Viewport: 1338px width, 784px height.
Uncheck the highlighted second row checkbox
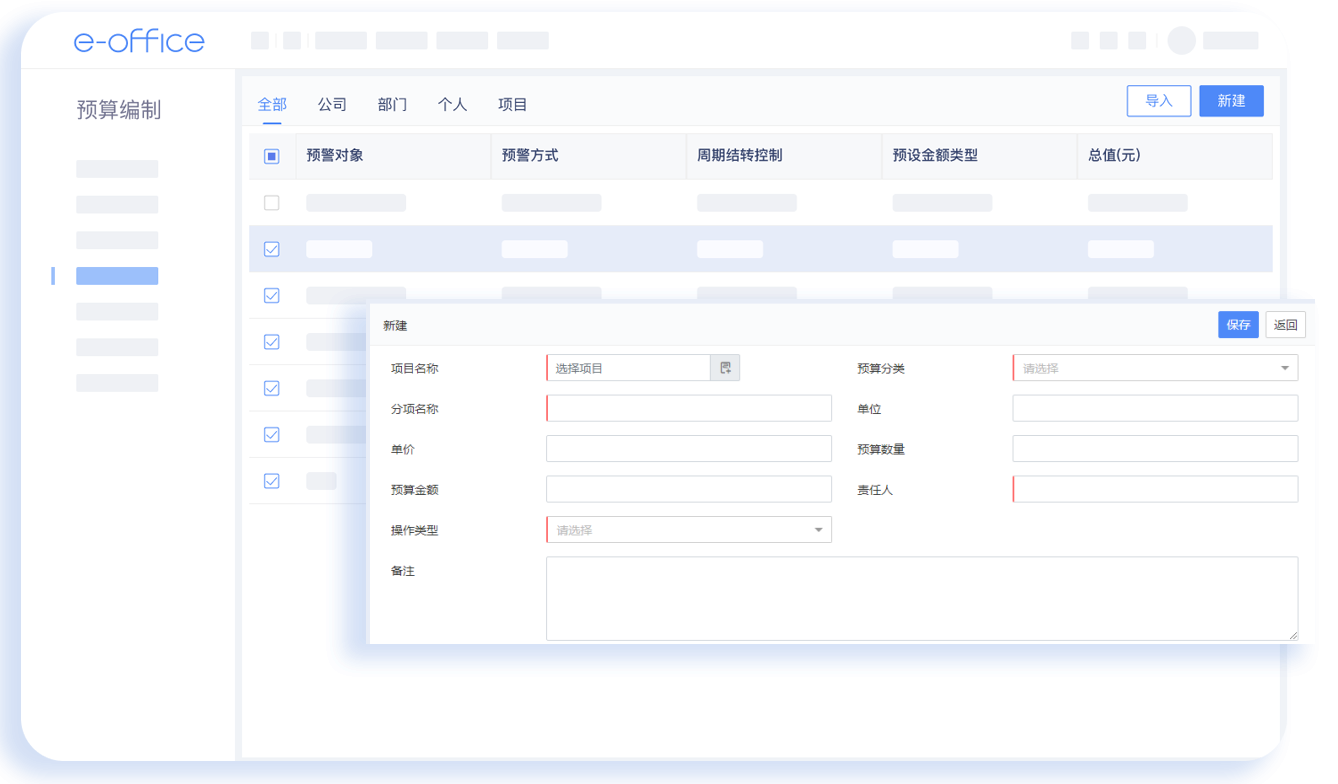[271, 249]
